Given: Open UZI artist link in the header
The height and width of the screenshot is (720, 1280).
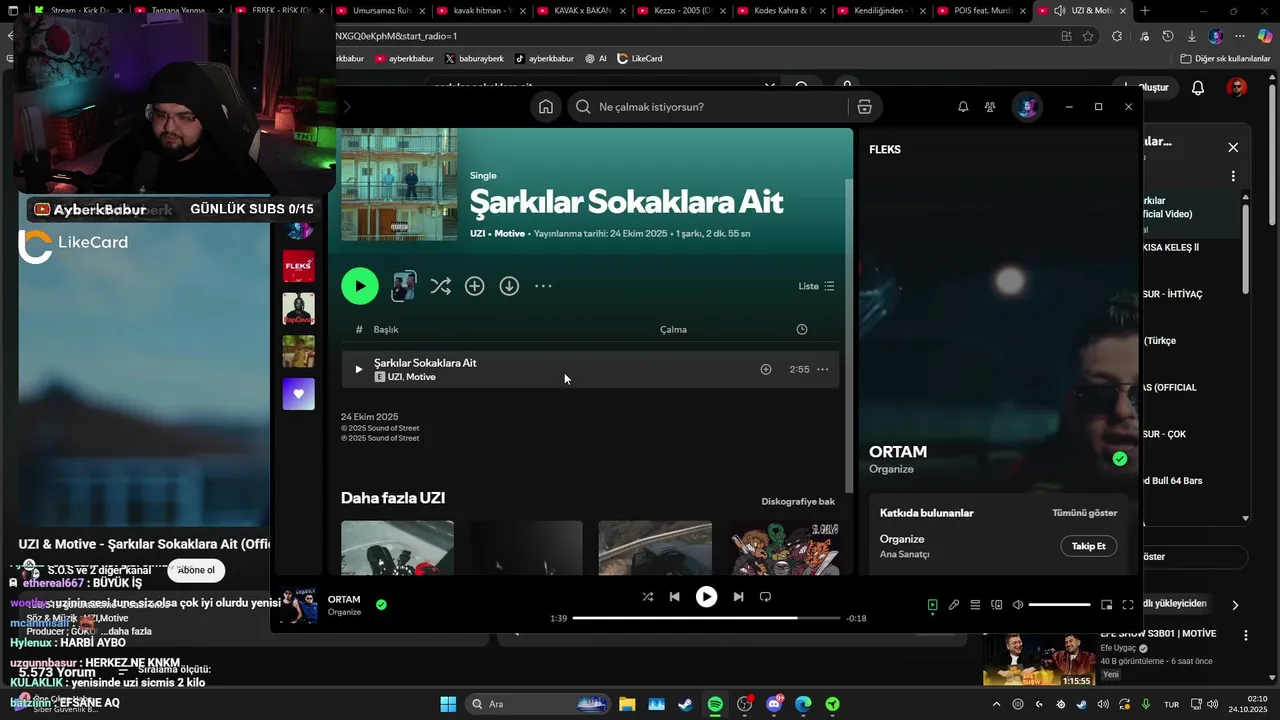Looking at the screenshot, I should pyautogui.click(x=478, y=233).
